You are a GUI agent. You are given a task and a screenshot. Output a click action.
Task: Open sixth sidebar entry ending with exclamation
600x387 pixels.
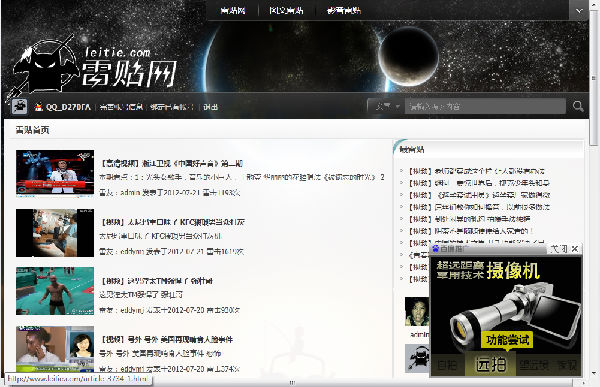(x=471, y=231)
